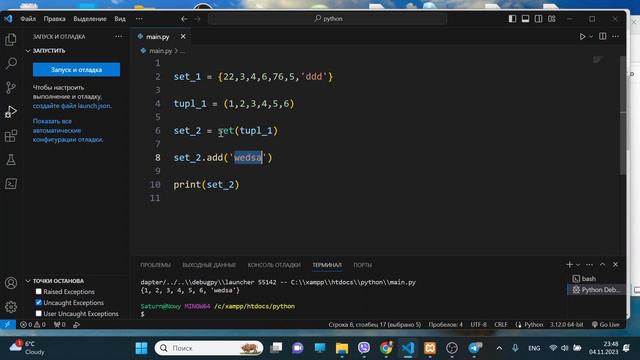Screen dimensions: 640x360
Task: Open the Windows Start button
Action: pos(142,348)
